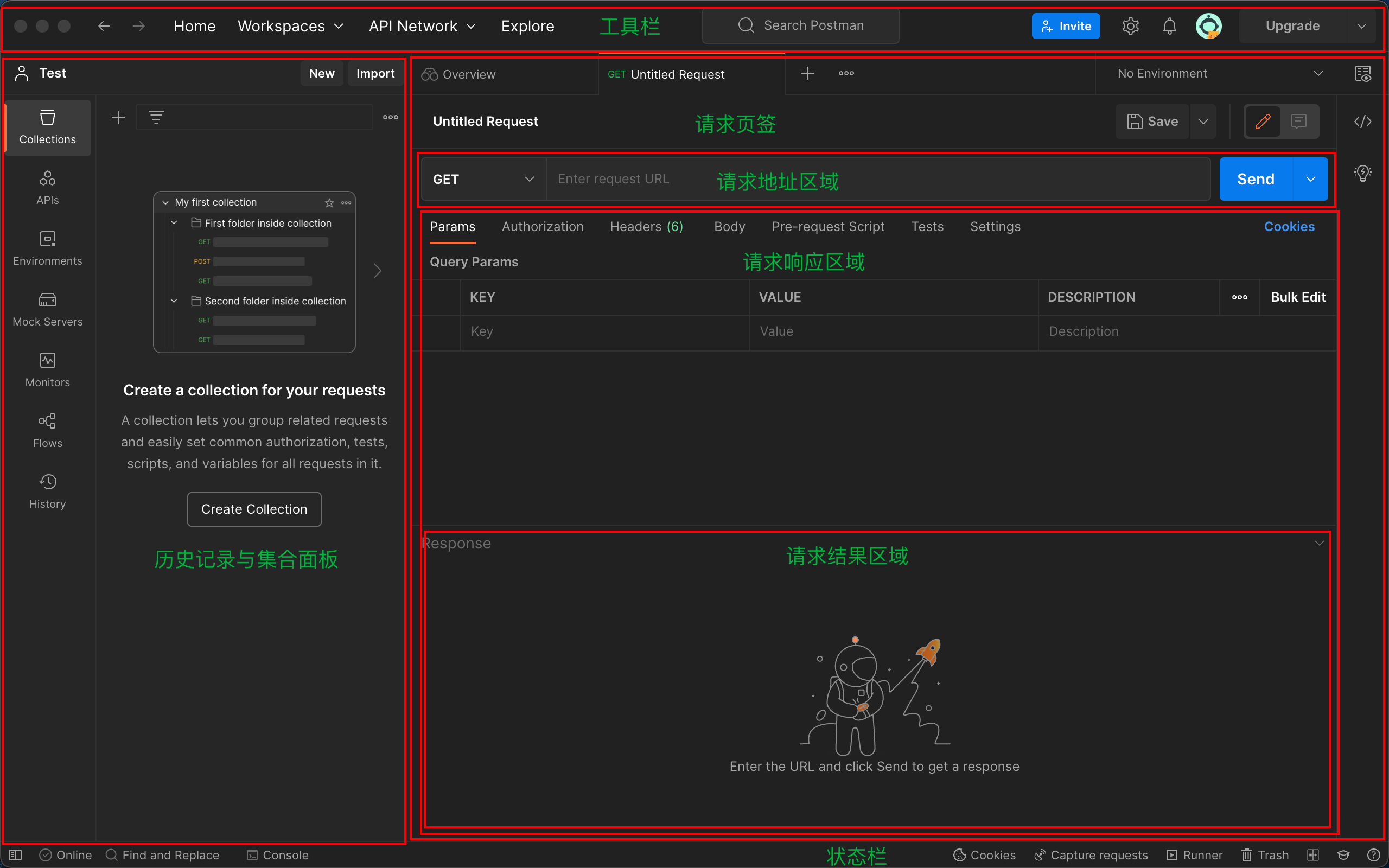Image resolution: width=1389 pixels, height=868 pixels.
Task: Focus the Enter request URL field
Action: click(878, 179)
